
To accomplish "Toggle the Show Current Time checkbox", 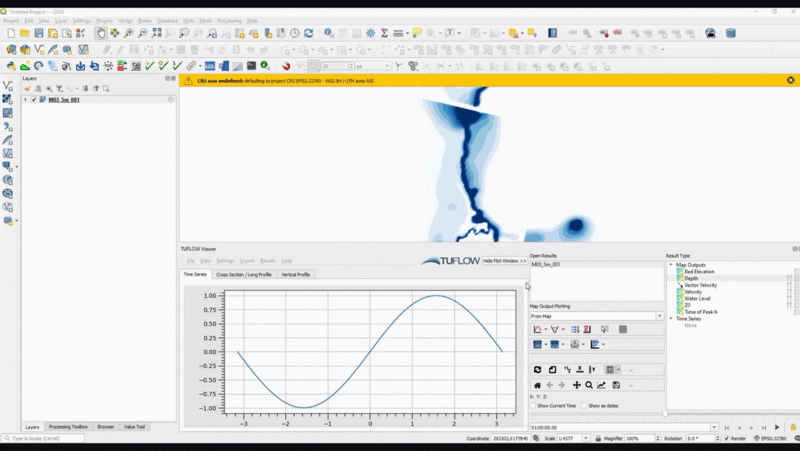I will tap(534, 405).
